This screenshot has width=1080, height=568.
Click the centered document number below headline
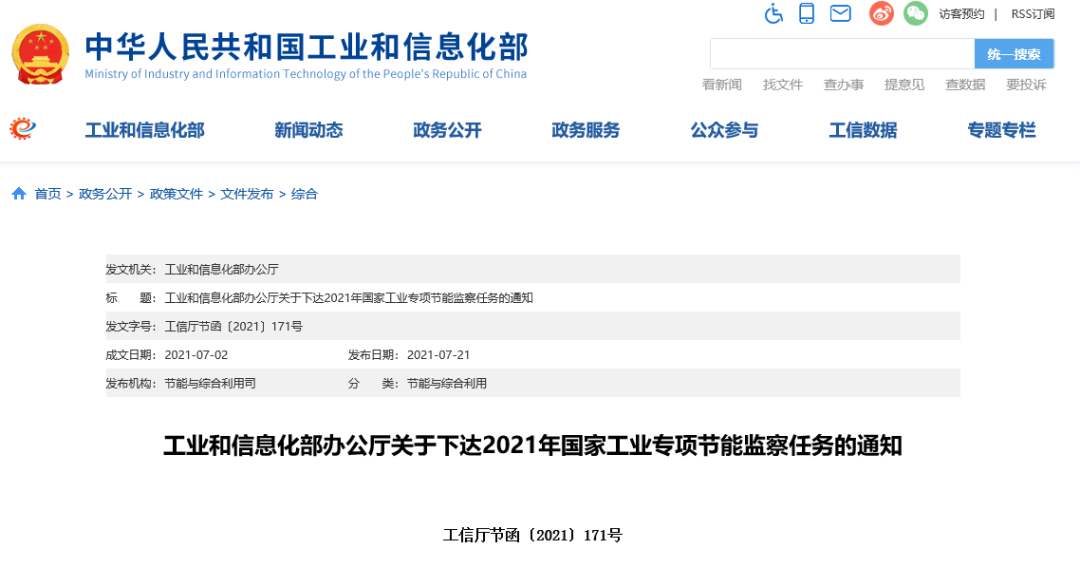(532, 536)
